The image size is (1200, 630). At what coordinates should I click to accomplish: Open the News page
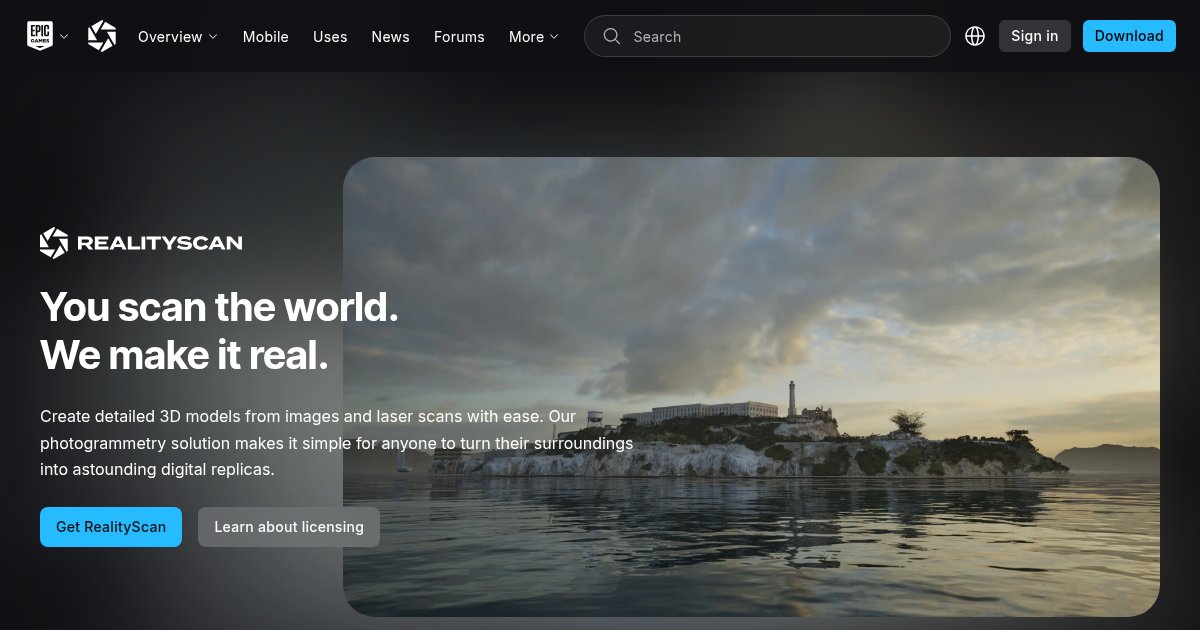point(390,37)
